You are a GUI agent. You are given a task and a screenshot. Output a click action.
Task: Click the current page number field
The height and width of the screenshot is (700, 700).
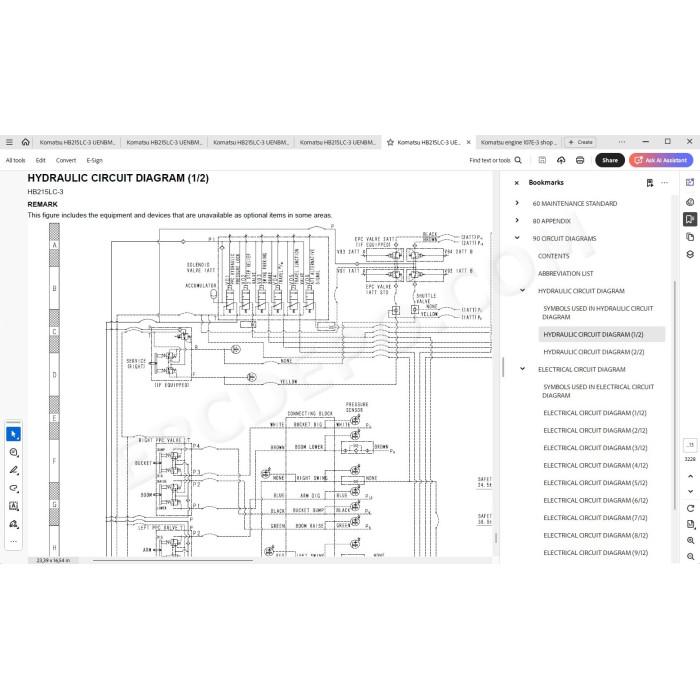click(690, 445)
